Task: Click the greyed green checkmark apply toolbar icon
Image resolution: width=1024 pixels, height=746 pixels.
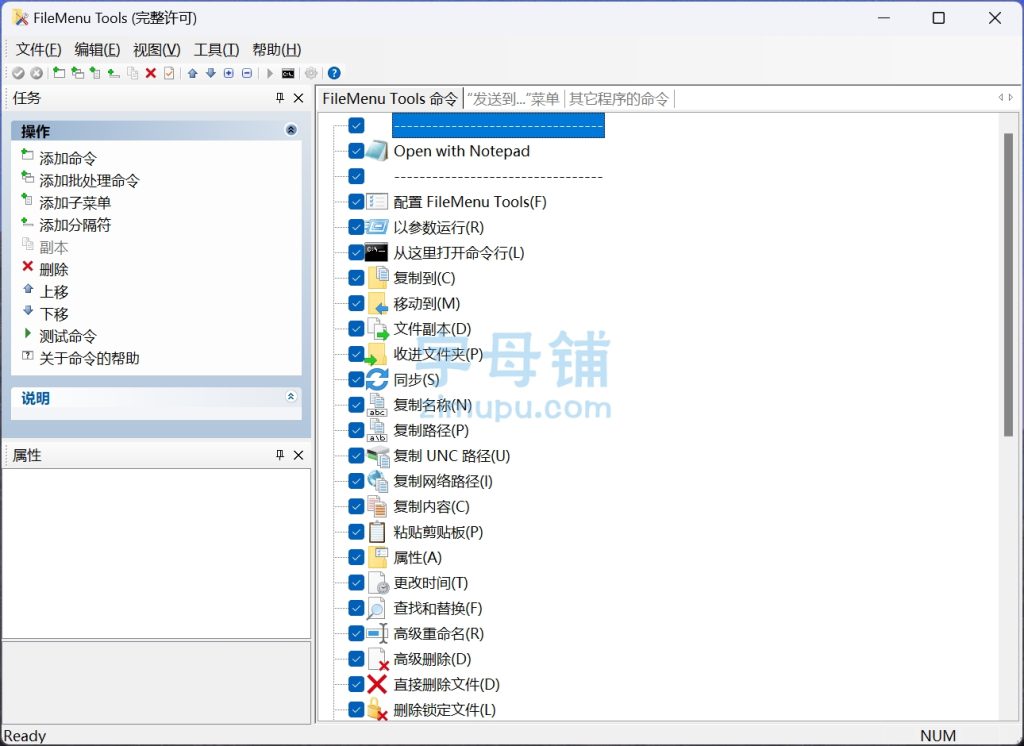Action: 18,73
